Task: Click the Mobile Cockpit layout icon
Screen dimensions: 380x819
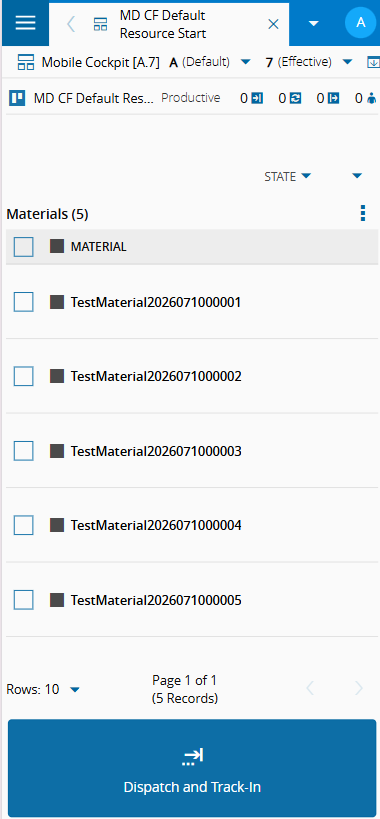Action: [26, 62]
